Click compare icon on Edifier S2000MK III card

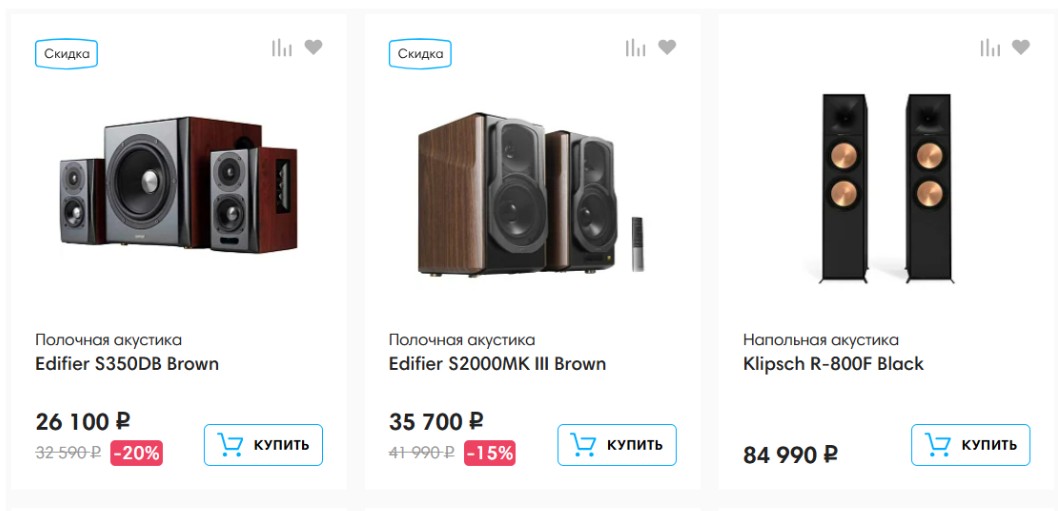636,47
